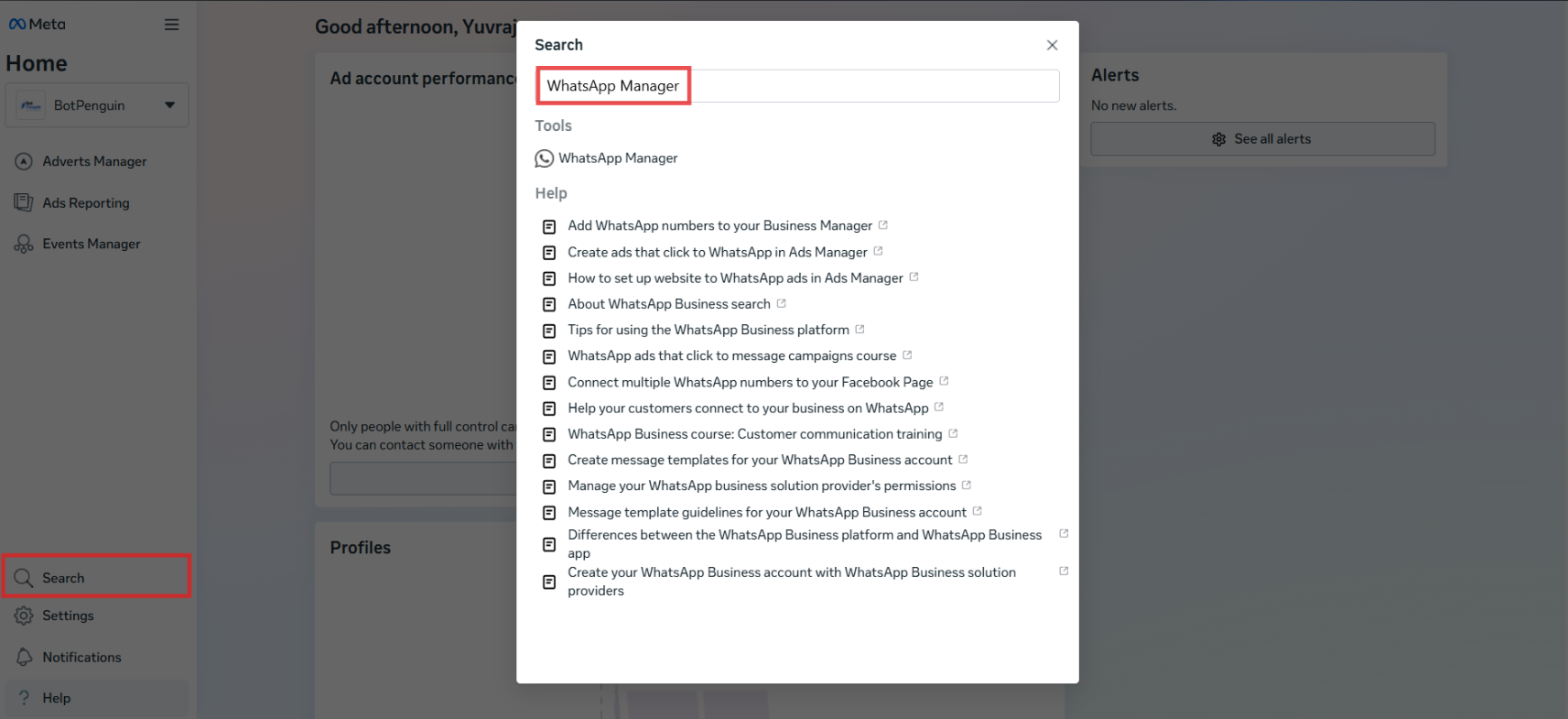Close the Search dialog
The width and height of the screenshot is (1568, 719).
tap(1052, 45)
